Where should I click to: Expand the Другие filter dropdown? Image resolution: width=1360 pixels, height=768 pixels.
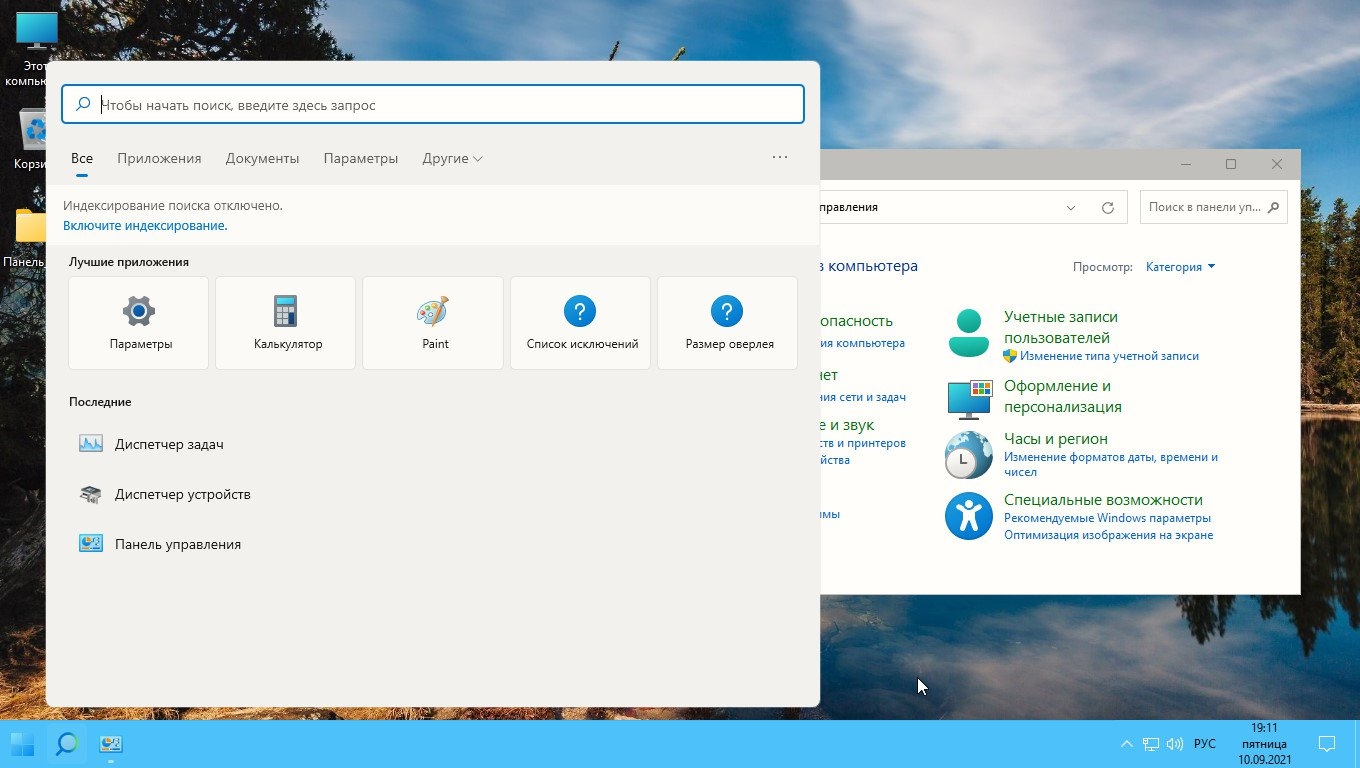tap(452, 158)
